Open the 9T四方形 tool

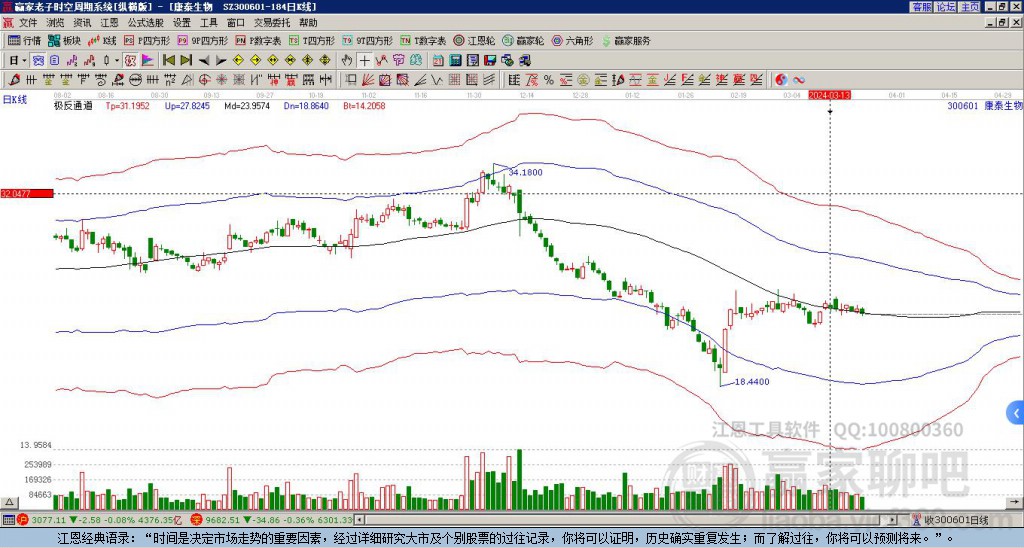pos(368,40)
